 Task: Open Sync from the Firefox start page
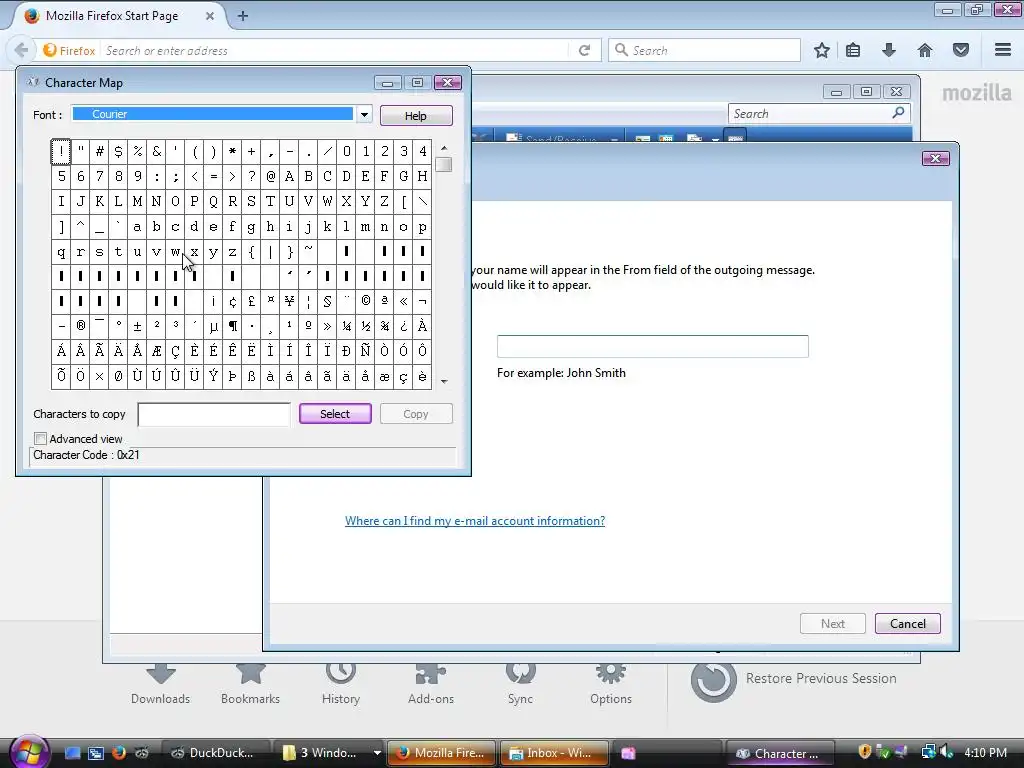(520, 684)
